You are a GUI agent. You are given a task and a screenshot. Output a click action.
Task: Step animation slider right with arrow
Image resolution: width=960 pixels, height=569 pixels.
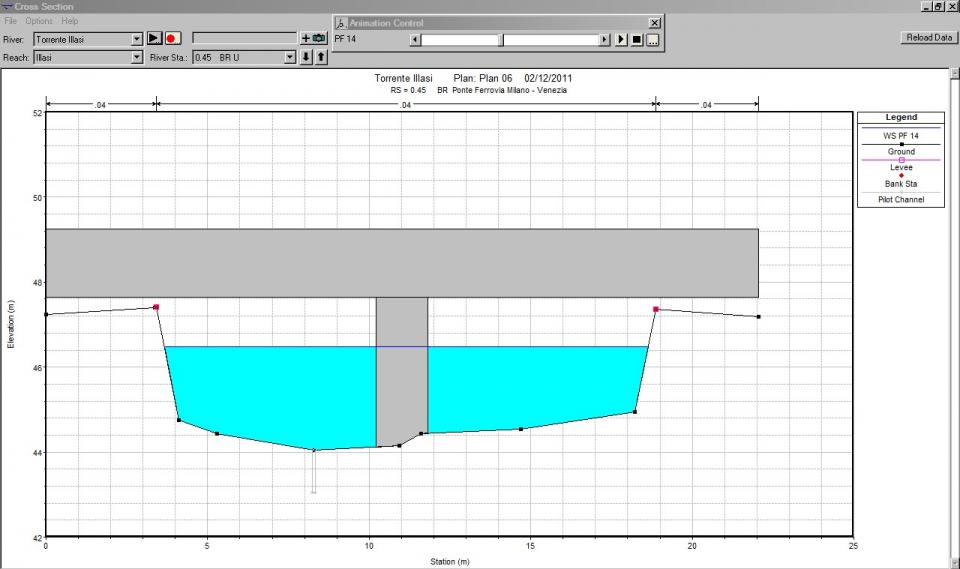click(605, 39)
